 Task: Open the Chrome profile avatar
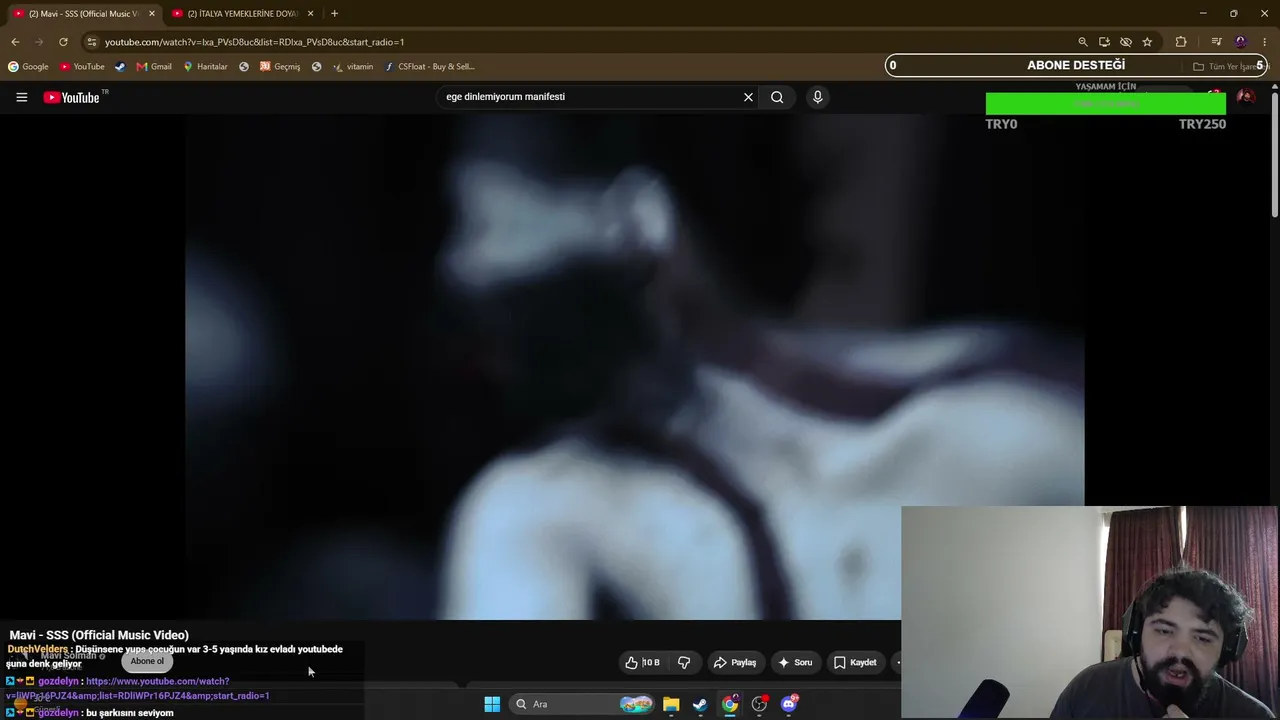coord(1241,42)
